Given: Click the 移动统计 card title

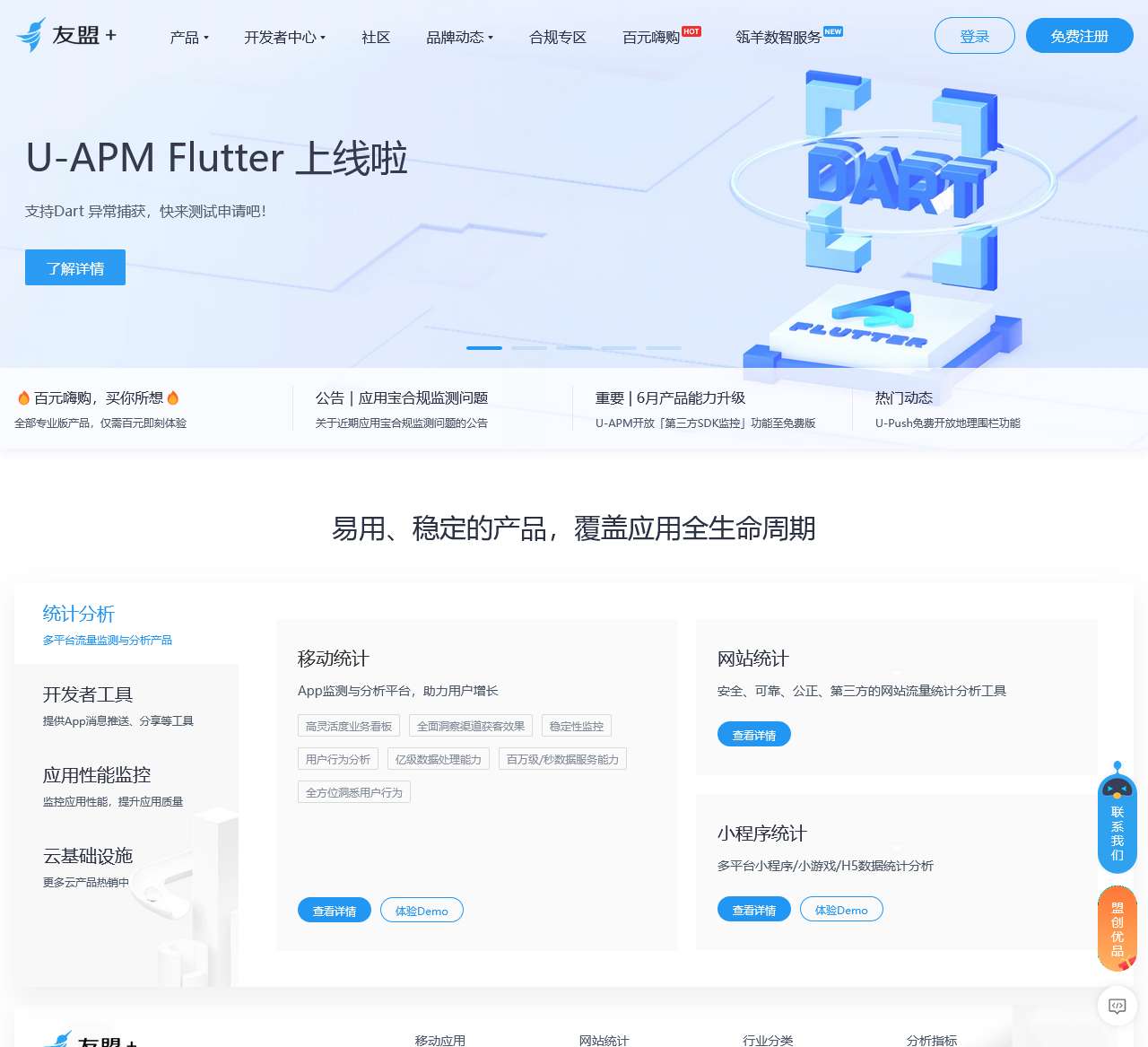Looking at the screenshot, I should point(334,659).
